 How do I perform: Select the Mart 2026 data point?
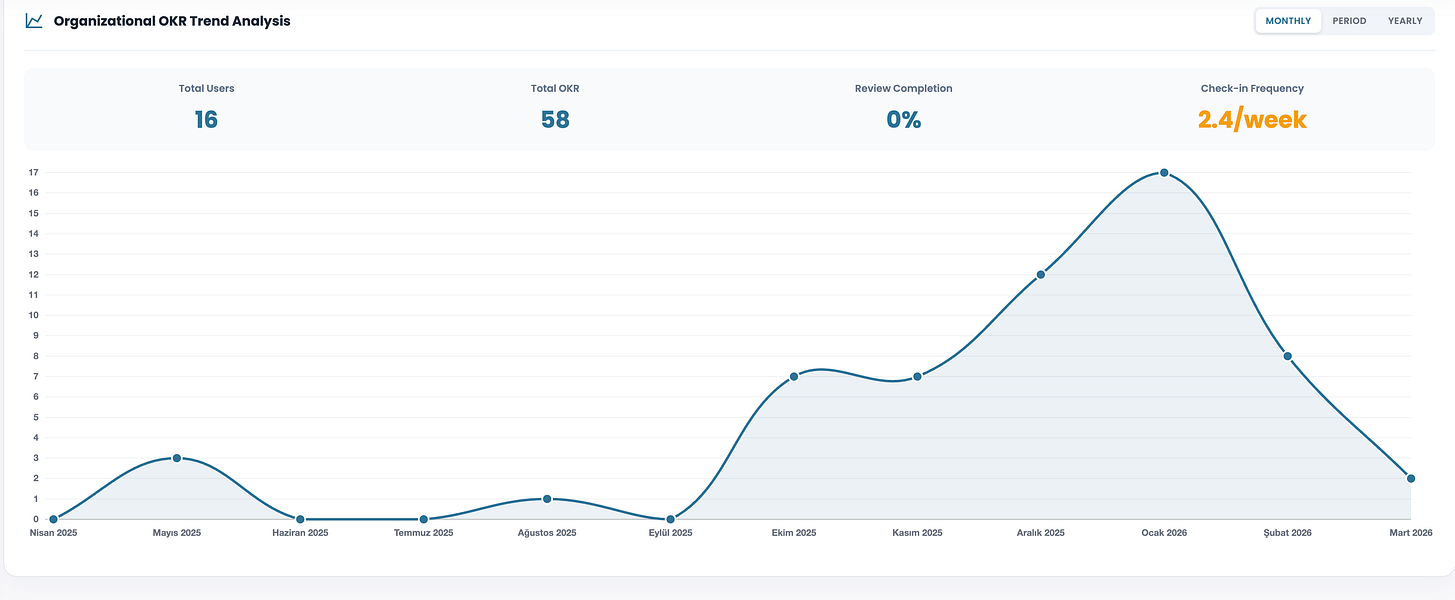[1411, 478]
